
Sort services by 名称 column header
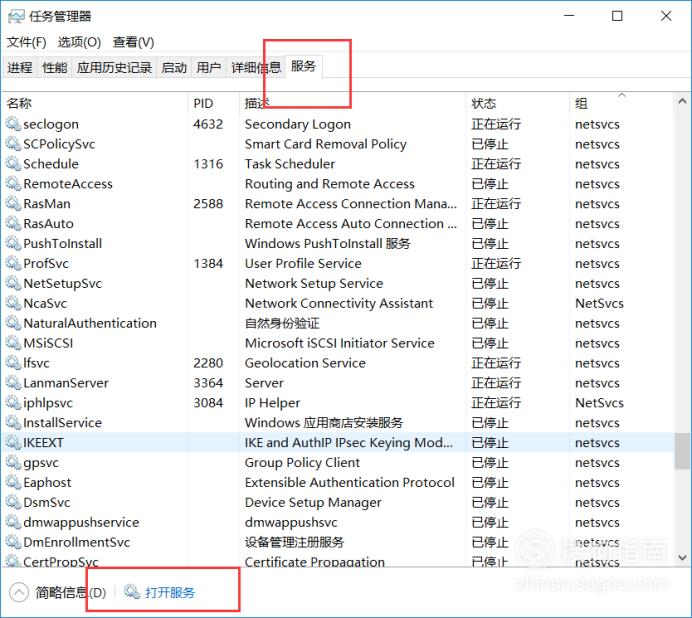pyautogui.click(x=95, y=103)
